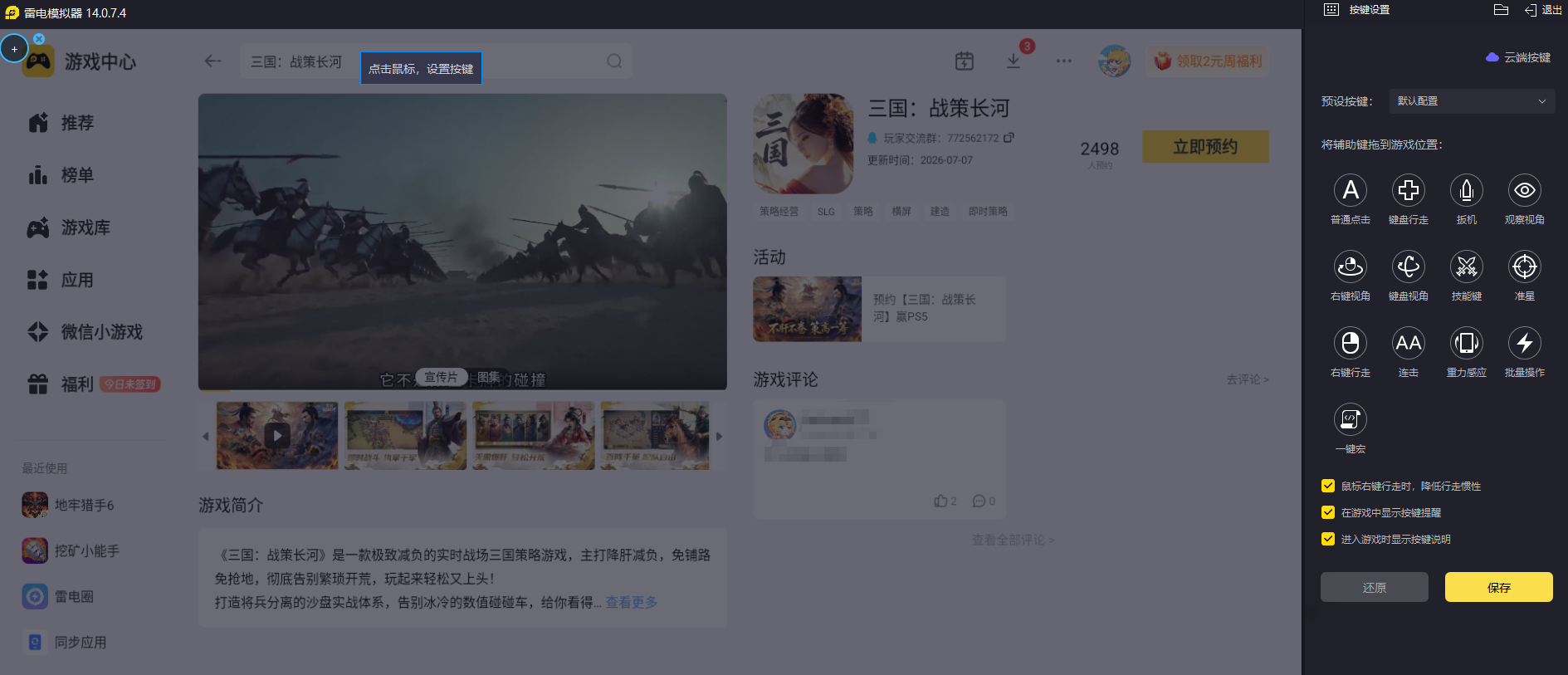The height and width of the screenshot is (675, 1568).
Task: Select the 观察视角 eye view icon
Action: pos(1525,190)
